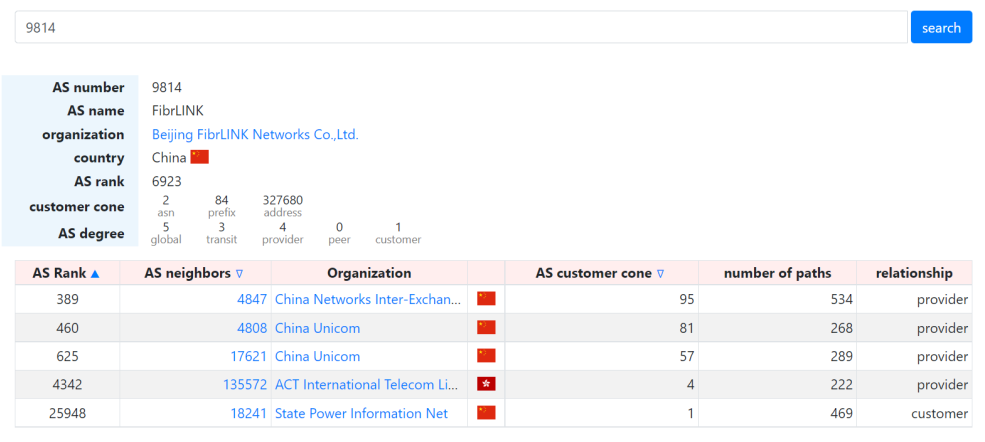Open China Unicom link in 4808 row

click(x=318, y=328)
